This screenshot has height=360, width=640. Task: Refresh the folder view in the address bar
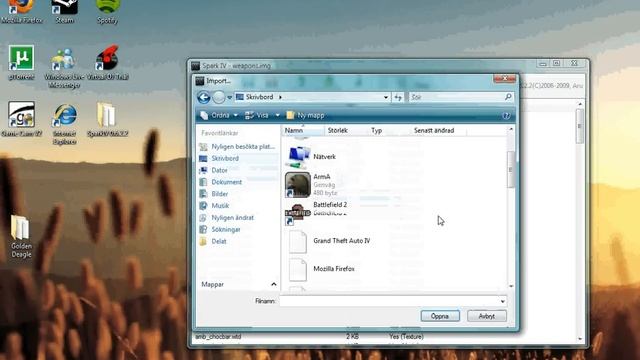click(x=398, y=97)
